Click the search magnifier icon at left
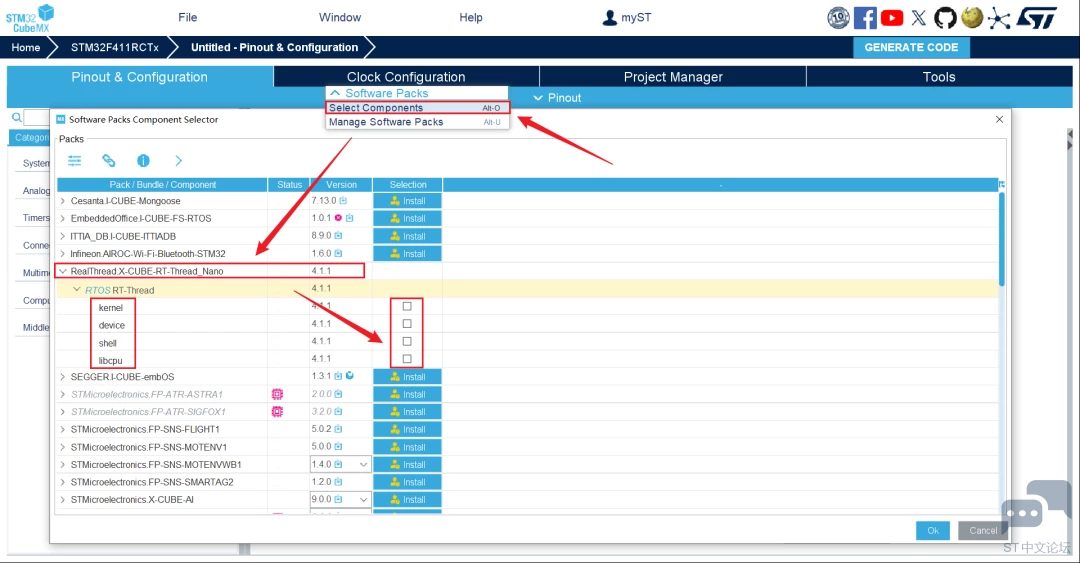 click(17, 118)
